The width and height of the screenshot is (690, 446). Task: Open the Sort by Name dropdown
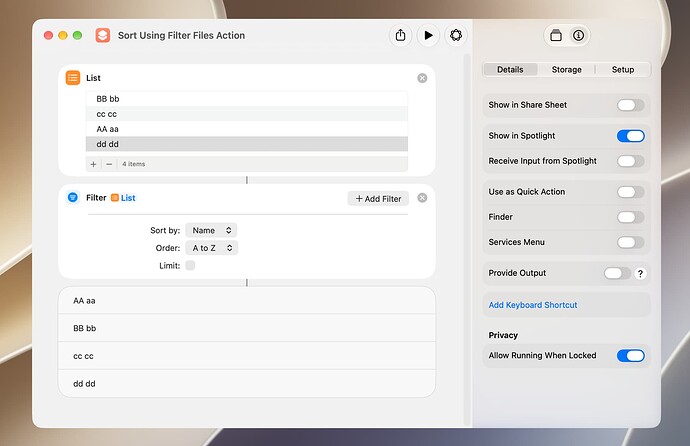coord(211,230)
